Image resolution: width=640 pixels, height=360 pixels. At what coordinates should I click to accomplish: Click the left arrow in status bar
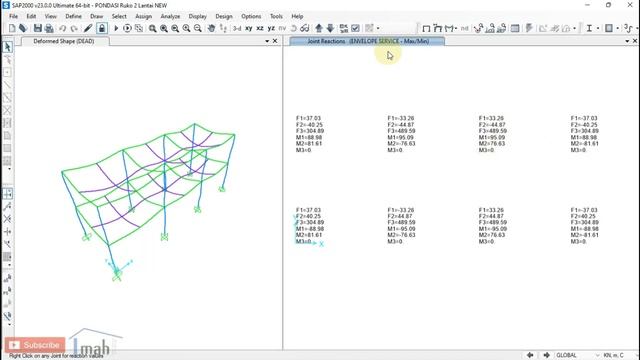[530, 355]
